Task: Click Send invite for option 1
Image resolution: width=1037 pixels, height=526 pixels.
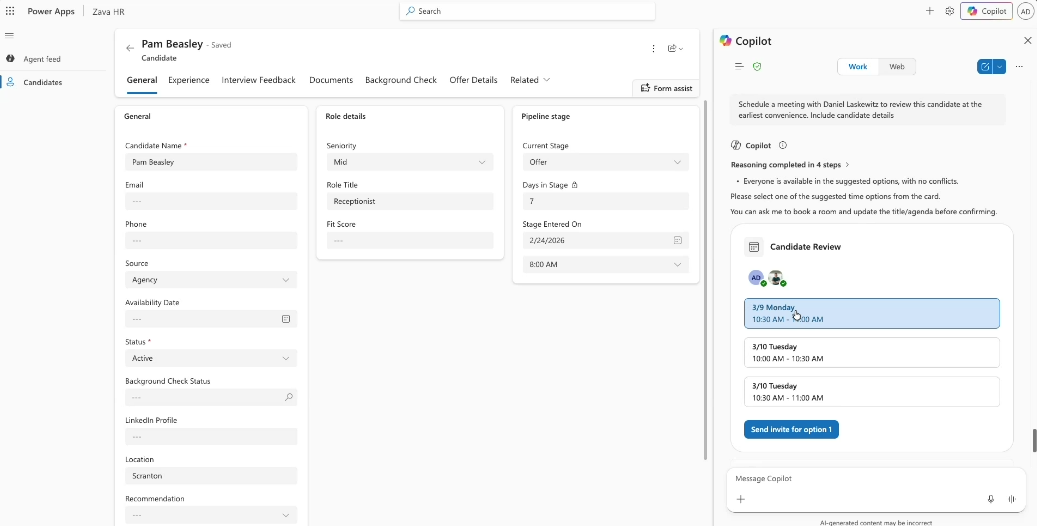Action: pos(791,429)
